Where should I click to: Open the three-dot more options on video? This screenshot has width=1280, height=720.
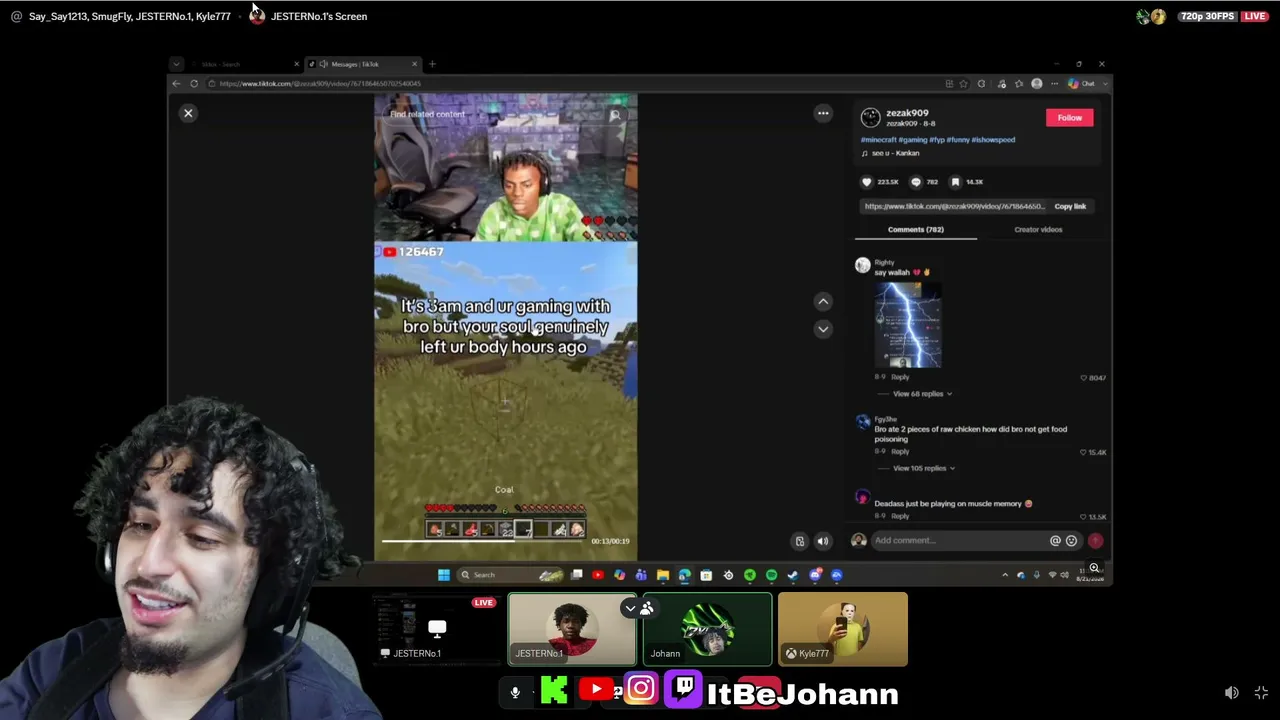coord(823,113)
